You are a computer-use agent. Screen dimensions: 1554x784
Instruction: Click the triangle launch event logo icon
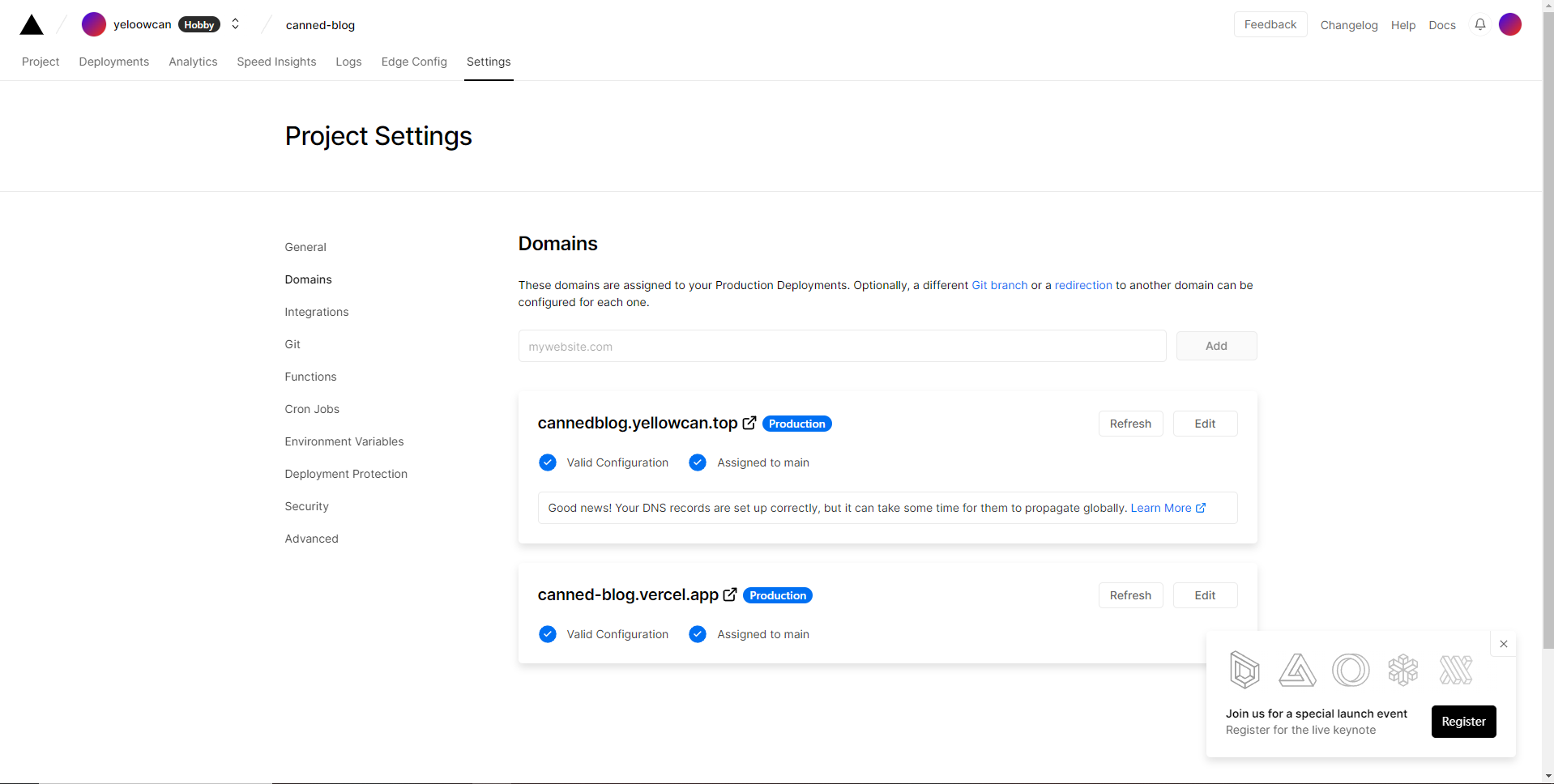[x=1297, y=670]
